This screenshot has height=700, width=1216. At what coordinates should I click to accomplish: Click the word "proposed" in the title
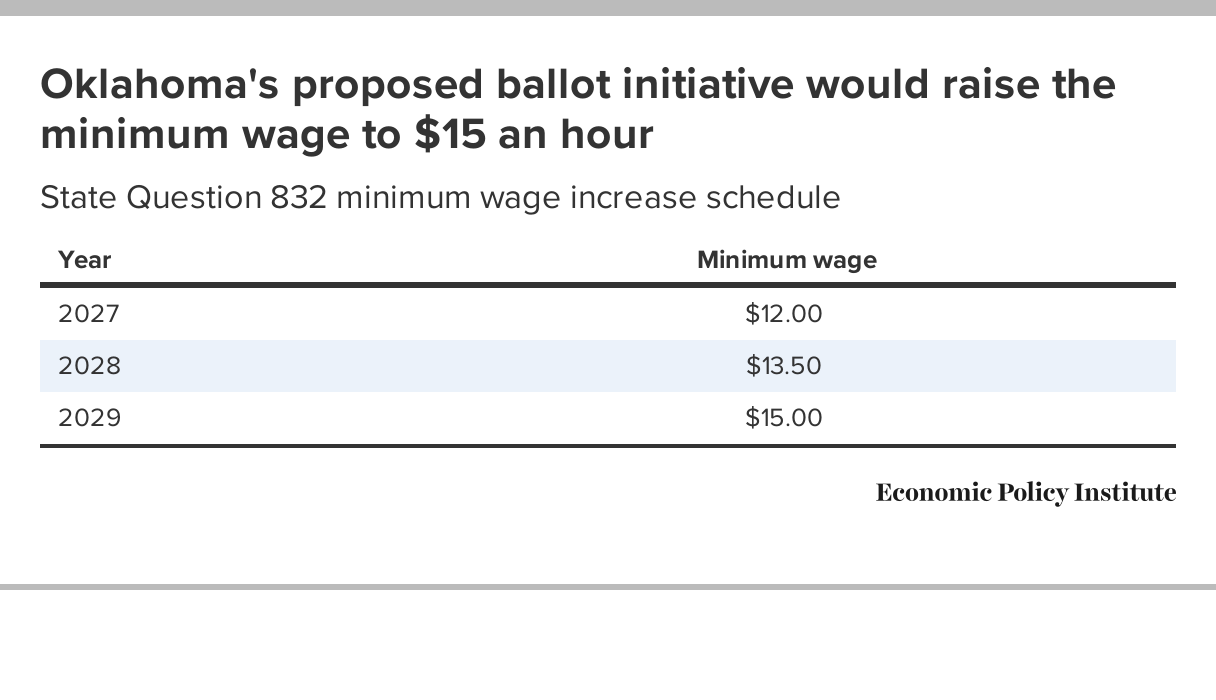pyautogui.click(x=388, y=85)
